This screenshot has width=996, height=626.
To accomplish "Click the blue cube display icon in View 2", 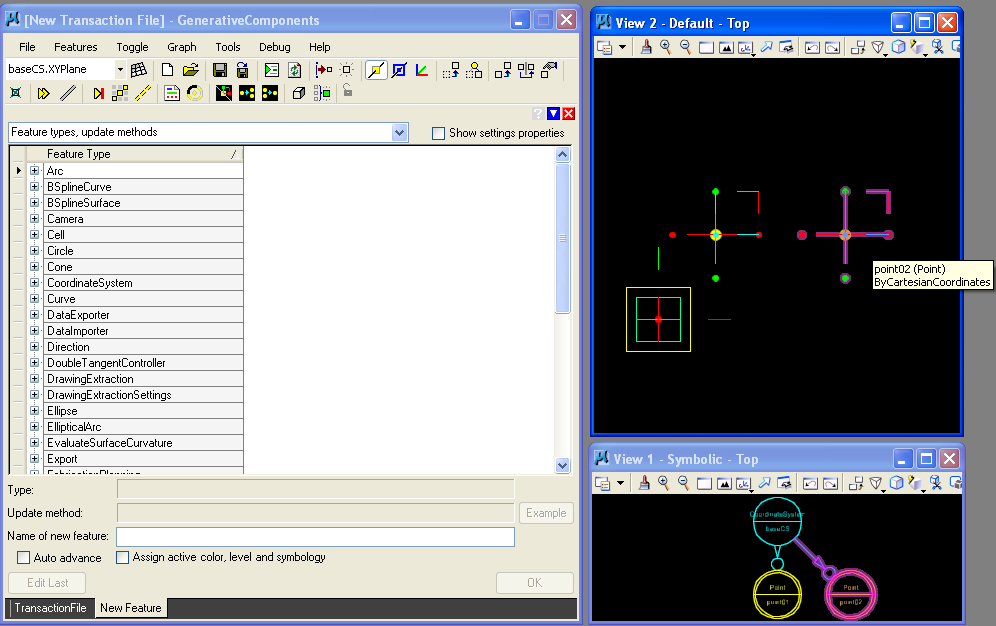I will [x=898, y=47].
